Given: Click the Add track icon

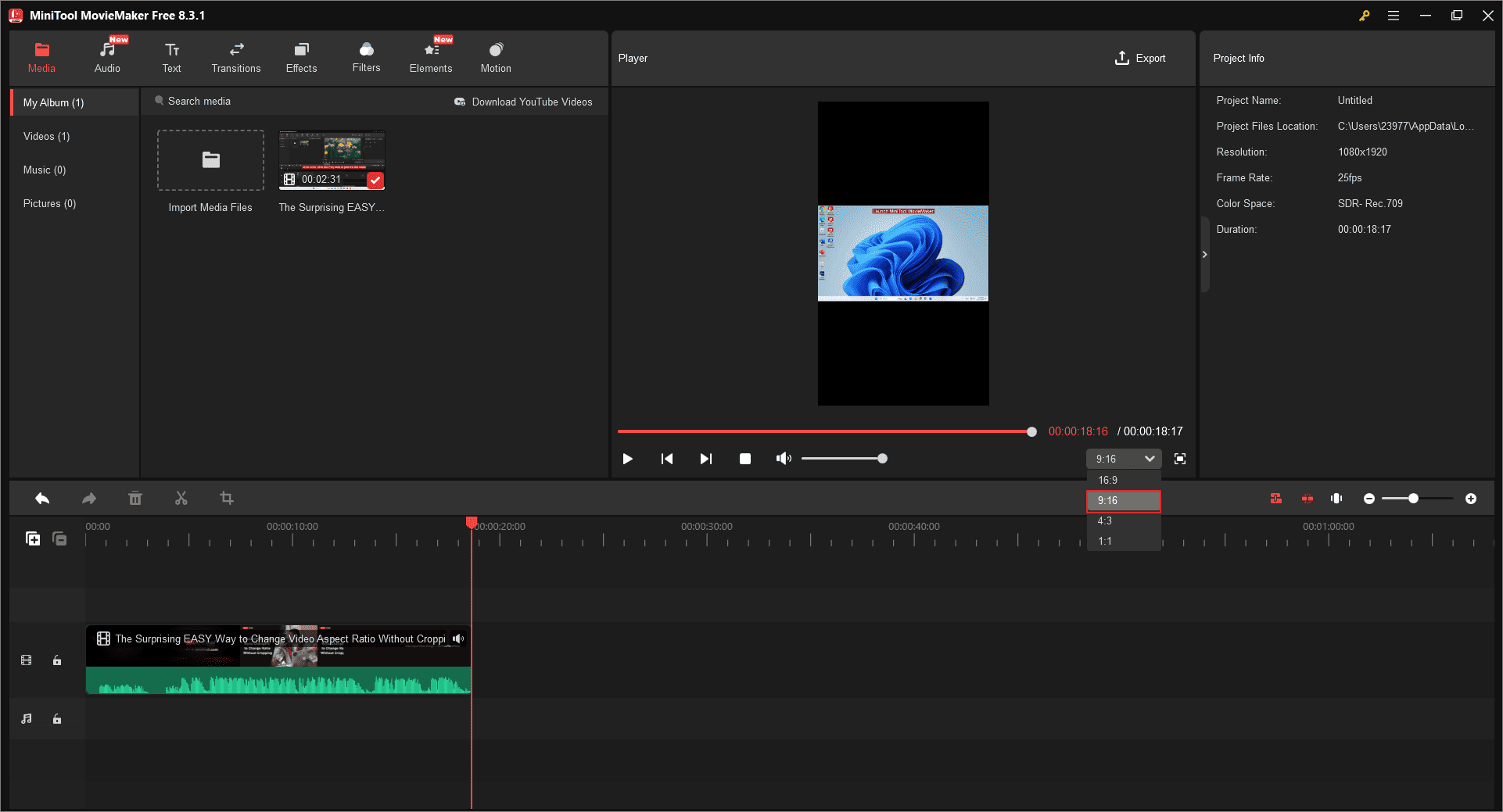Looking at the screenshot, I should [x=33, y=538].
